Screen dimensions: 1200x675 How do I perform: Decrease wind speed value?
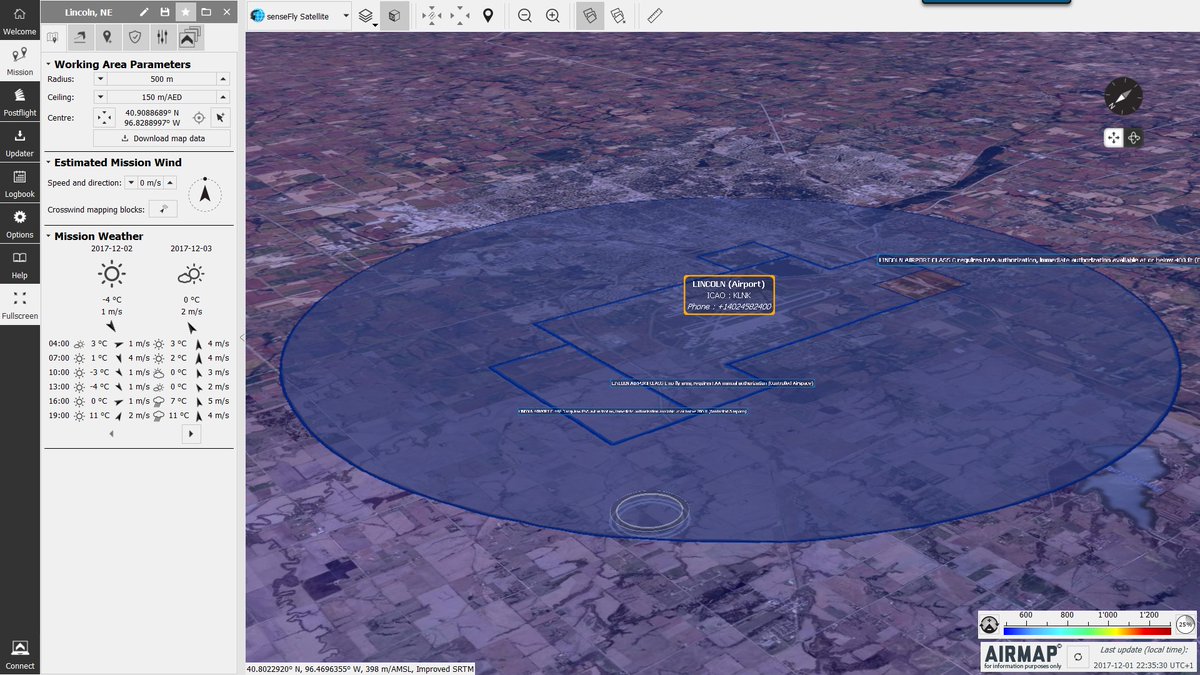(x=132, y=183)
